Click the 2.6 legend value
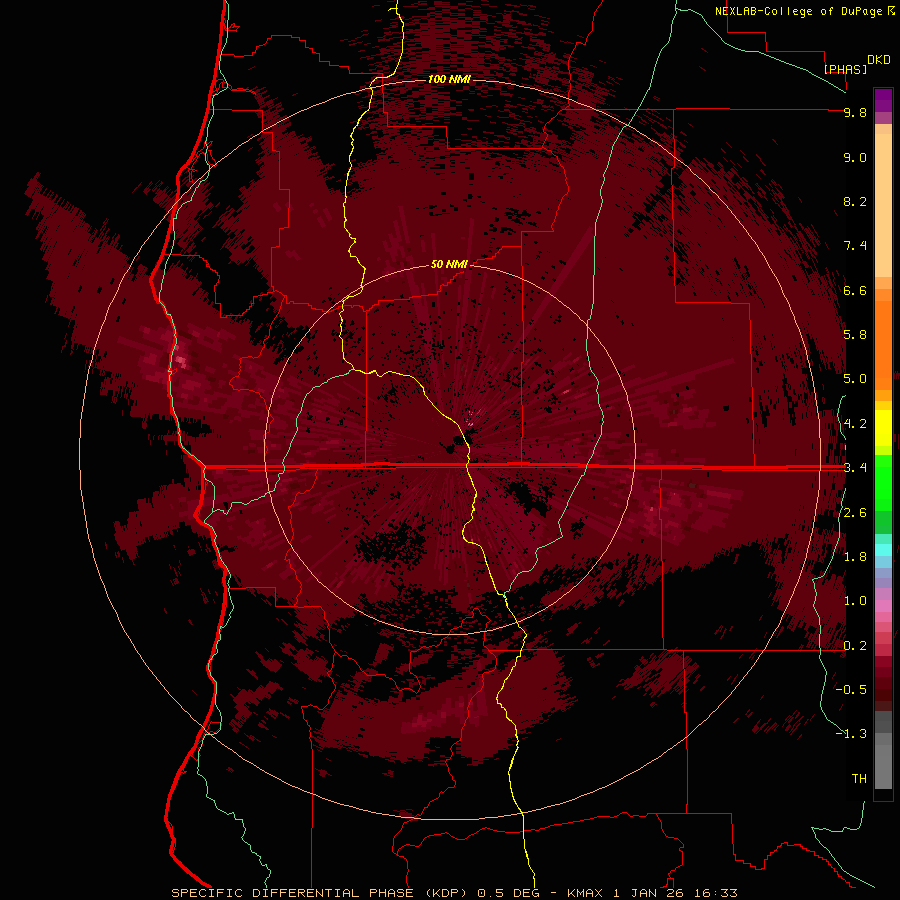Image resolution: width=900 pixels, height=900 pixels. click(x=855, y=513)
